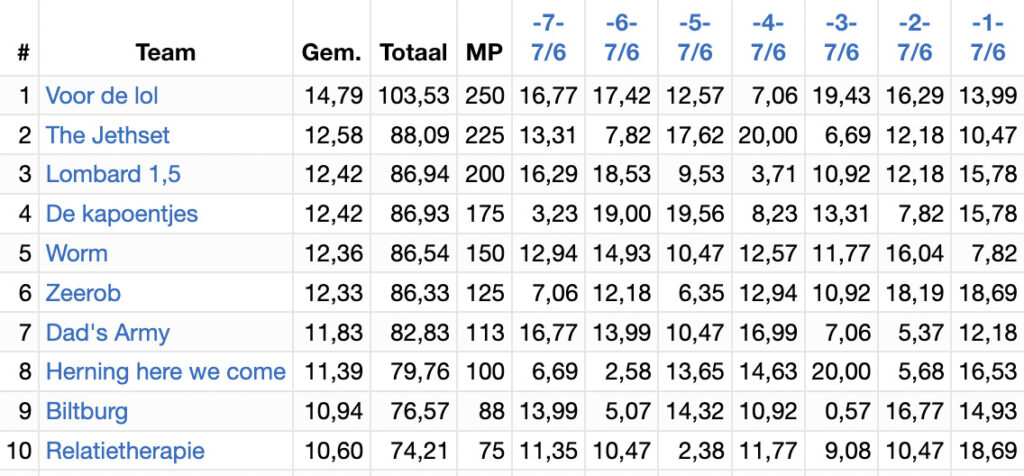Open Herning here we come link

[x=166, y=372]
